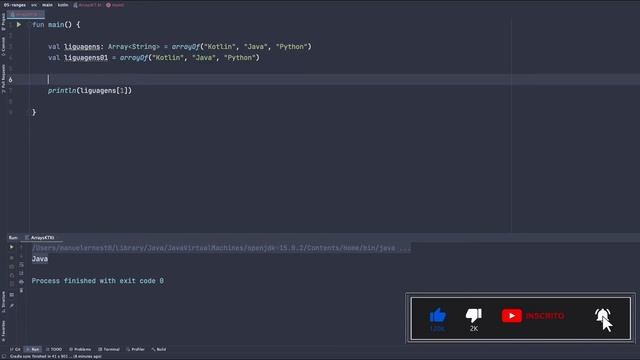
Task: Open the Favorites tool window
Action: 4,331
